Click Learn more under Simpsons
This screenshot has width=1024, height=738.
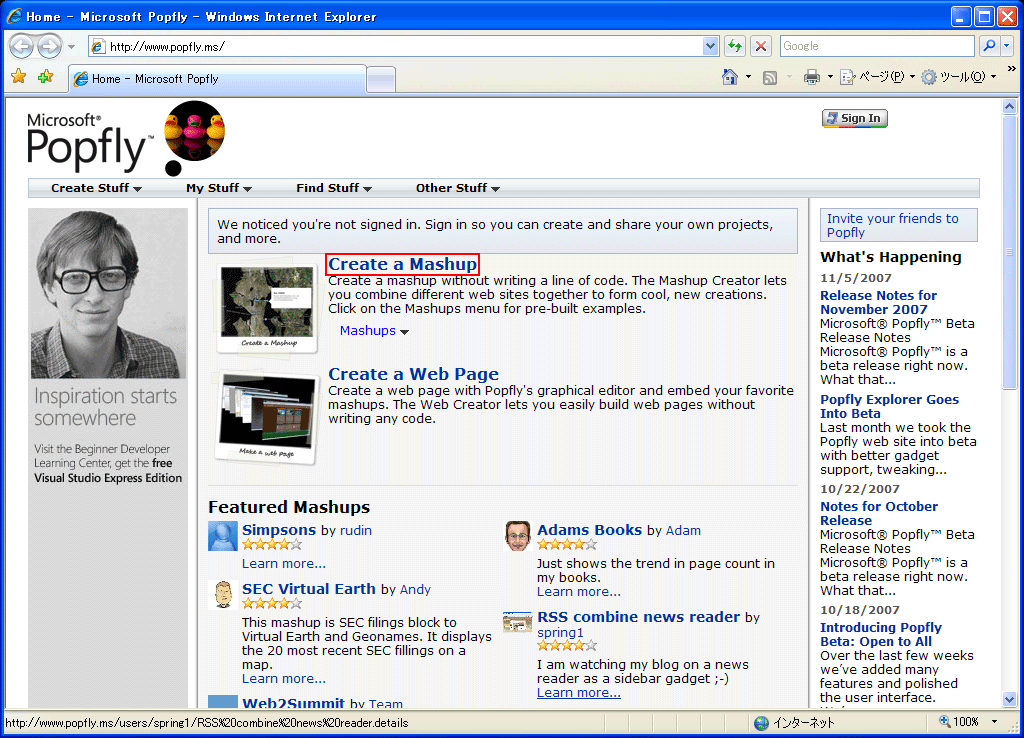[283, 564]
